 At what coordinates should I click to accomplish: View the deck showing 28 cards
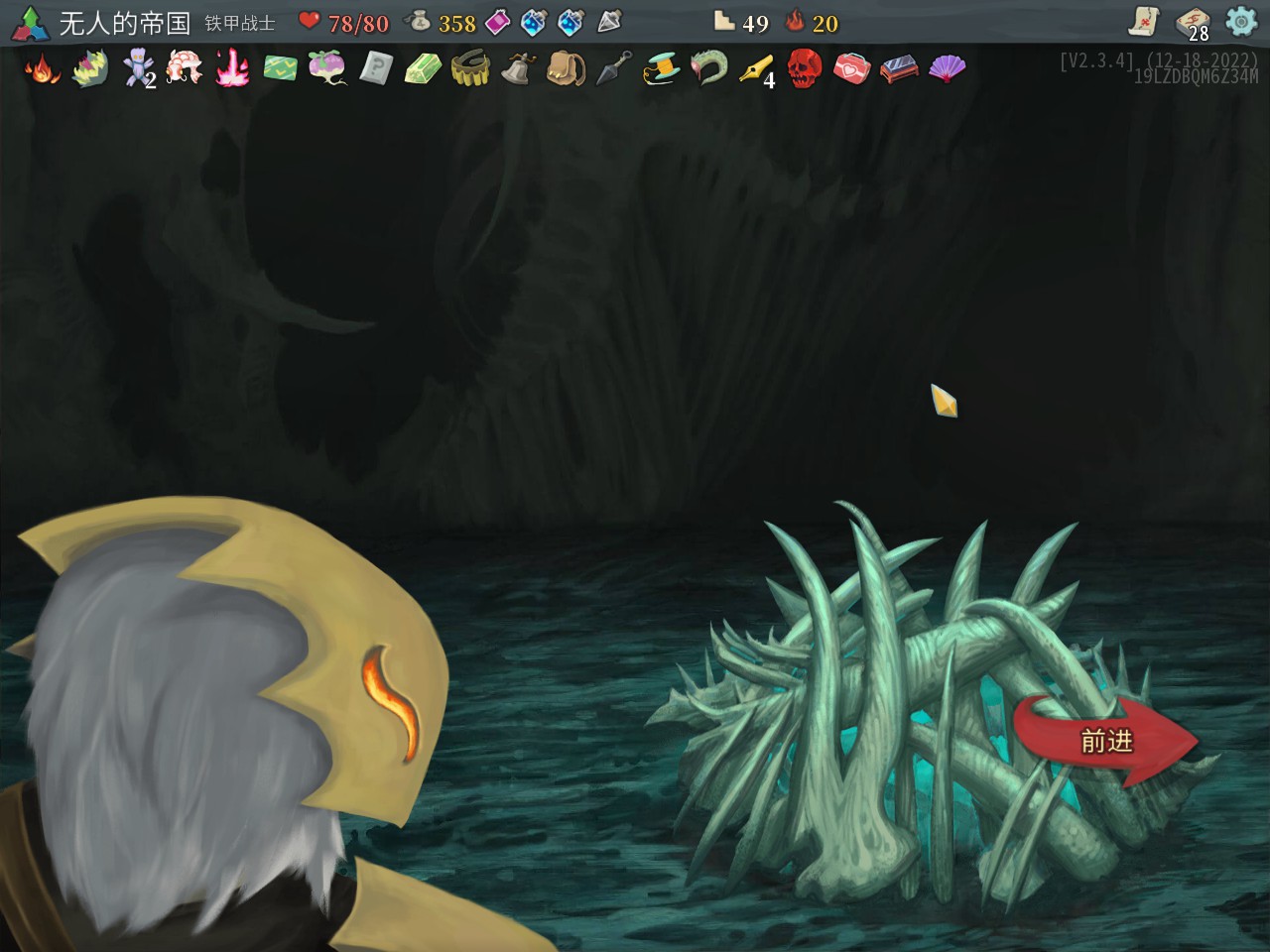tap(1193, 23)
